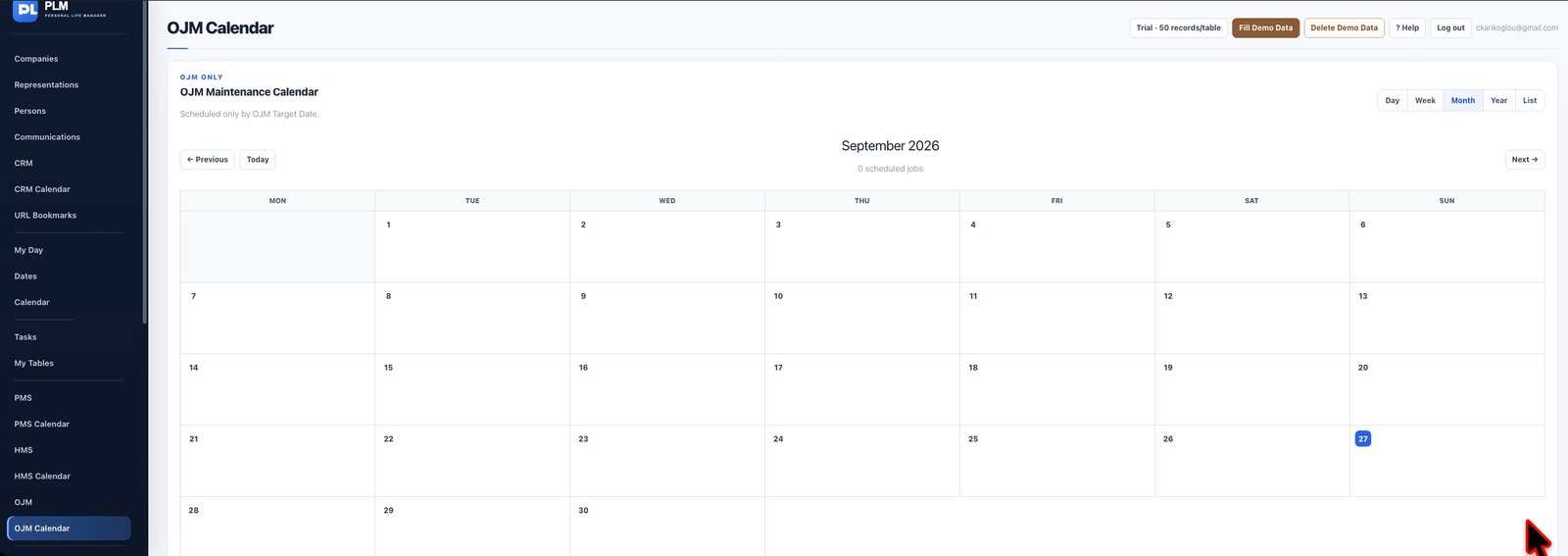Image resolution: width=1568 pixels, height=556 pixels.
Task: Open Dates in the sidebar
Action: coord(25,277)
